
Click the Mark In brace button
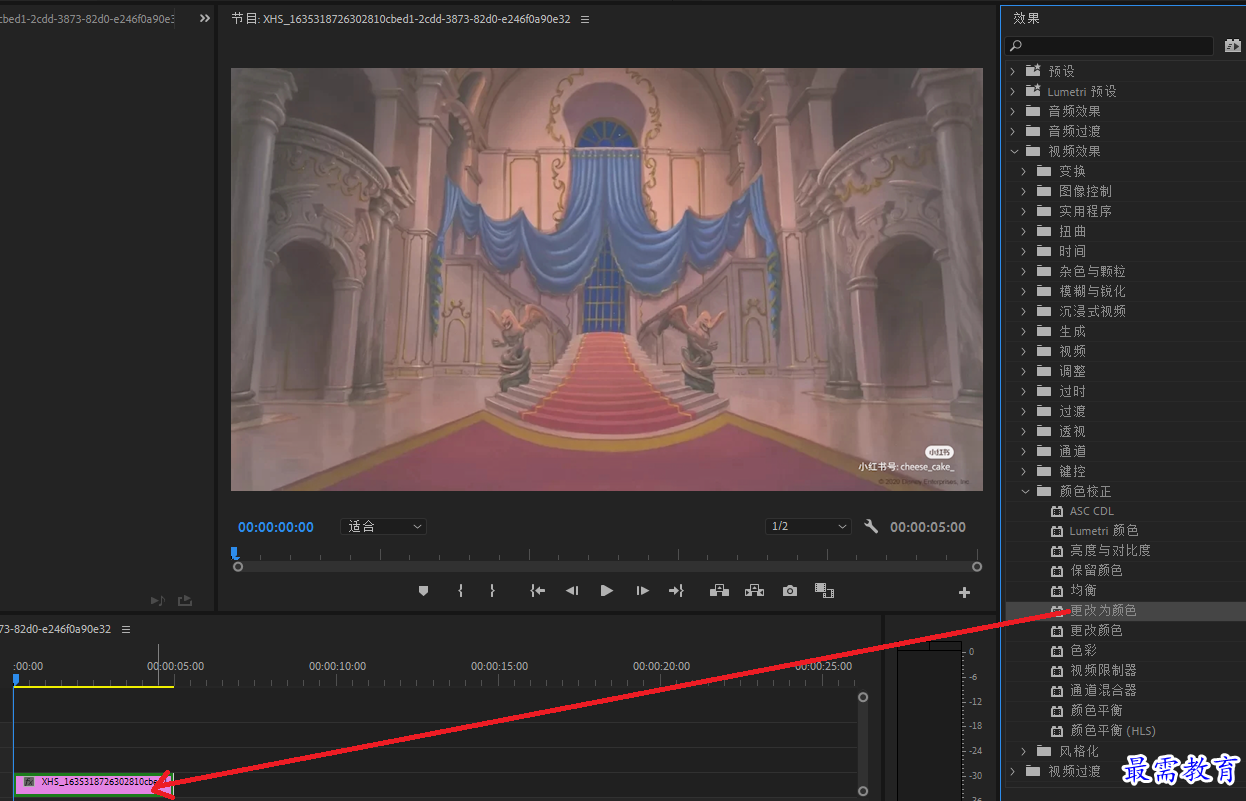click(x=460, y=591)
